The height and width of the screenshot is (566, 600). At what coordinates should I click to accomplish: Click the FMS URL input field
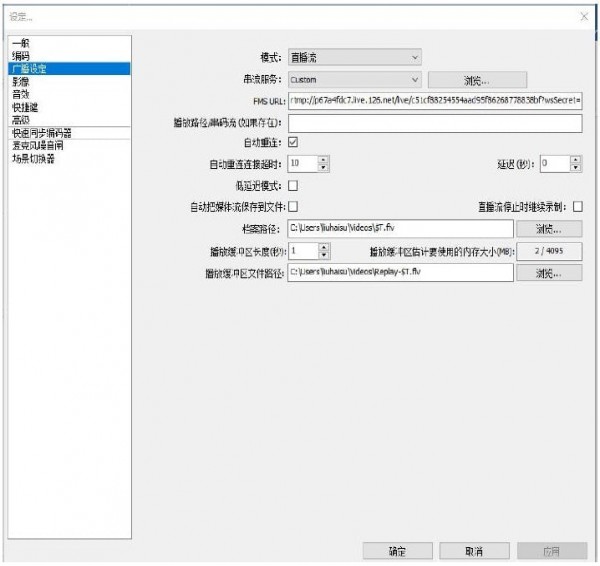[x=435, y=101]
